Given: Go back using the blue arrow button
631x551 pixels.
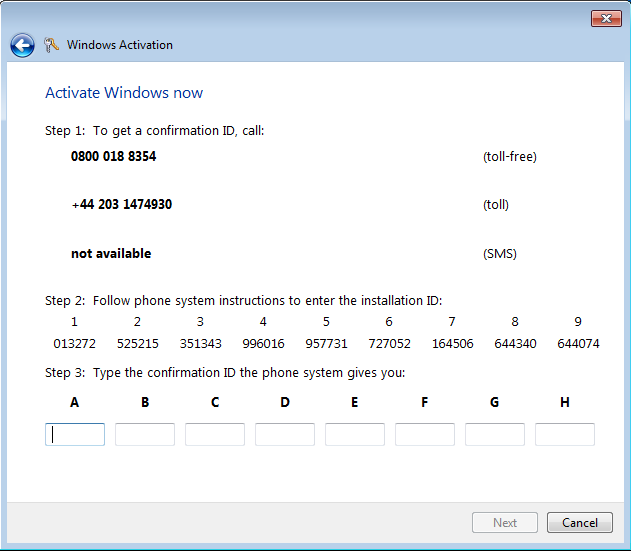Looking at the screenshot, I should (22, 45).
